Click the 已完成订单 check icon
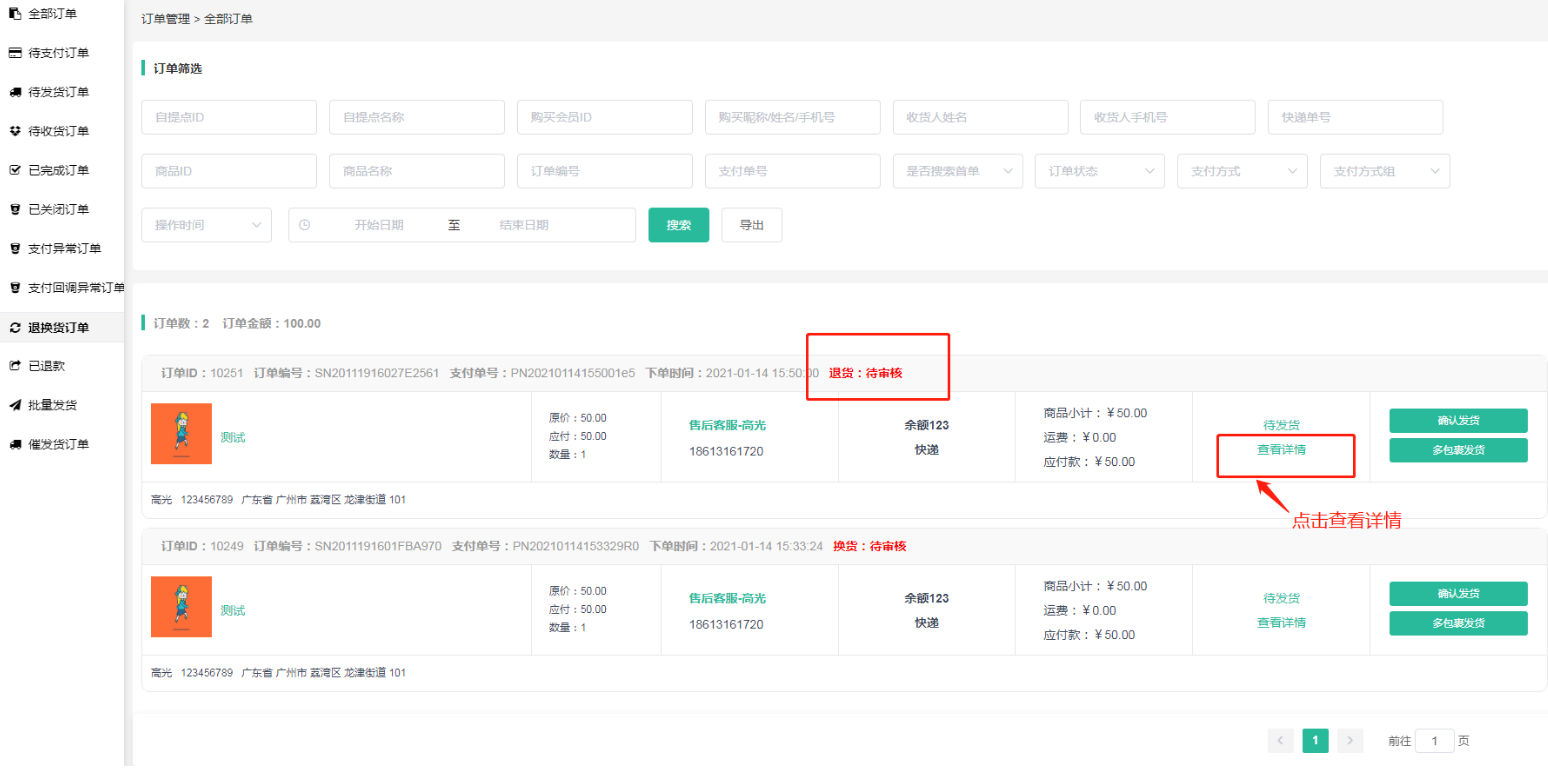The height and width of the screenshot is (769, 1548). [15, 170]
